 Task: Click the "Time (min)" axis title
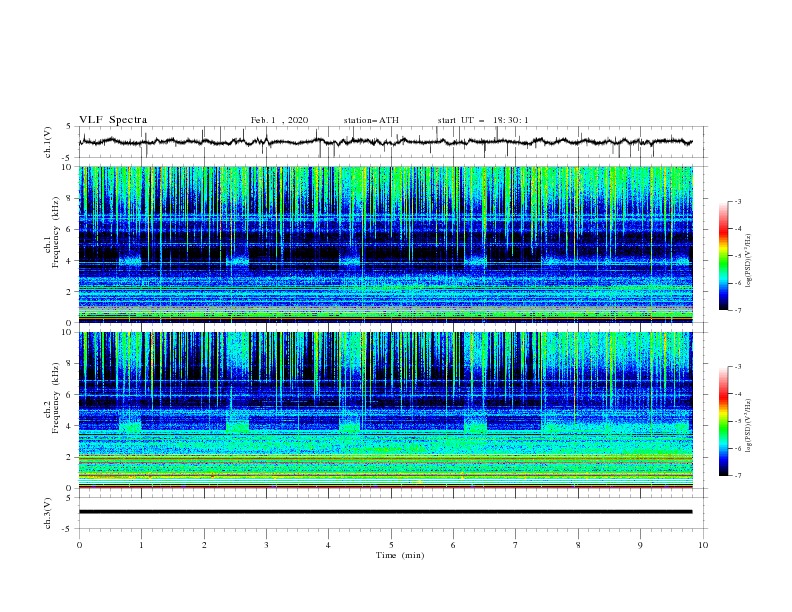tap(400, 555)
